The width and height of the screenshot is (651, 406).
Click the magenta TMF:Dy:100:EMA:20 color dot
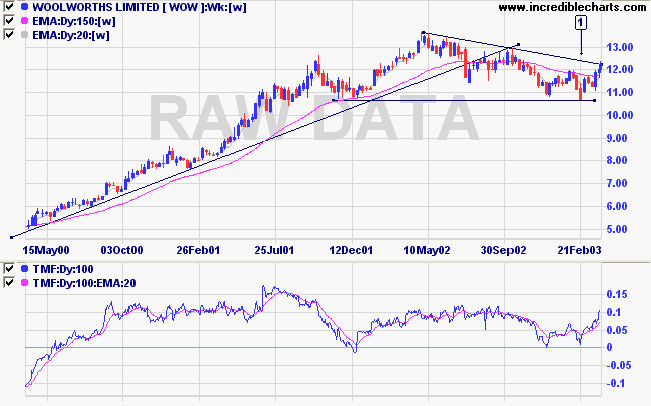pos(24,283)
